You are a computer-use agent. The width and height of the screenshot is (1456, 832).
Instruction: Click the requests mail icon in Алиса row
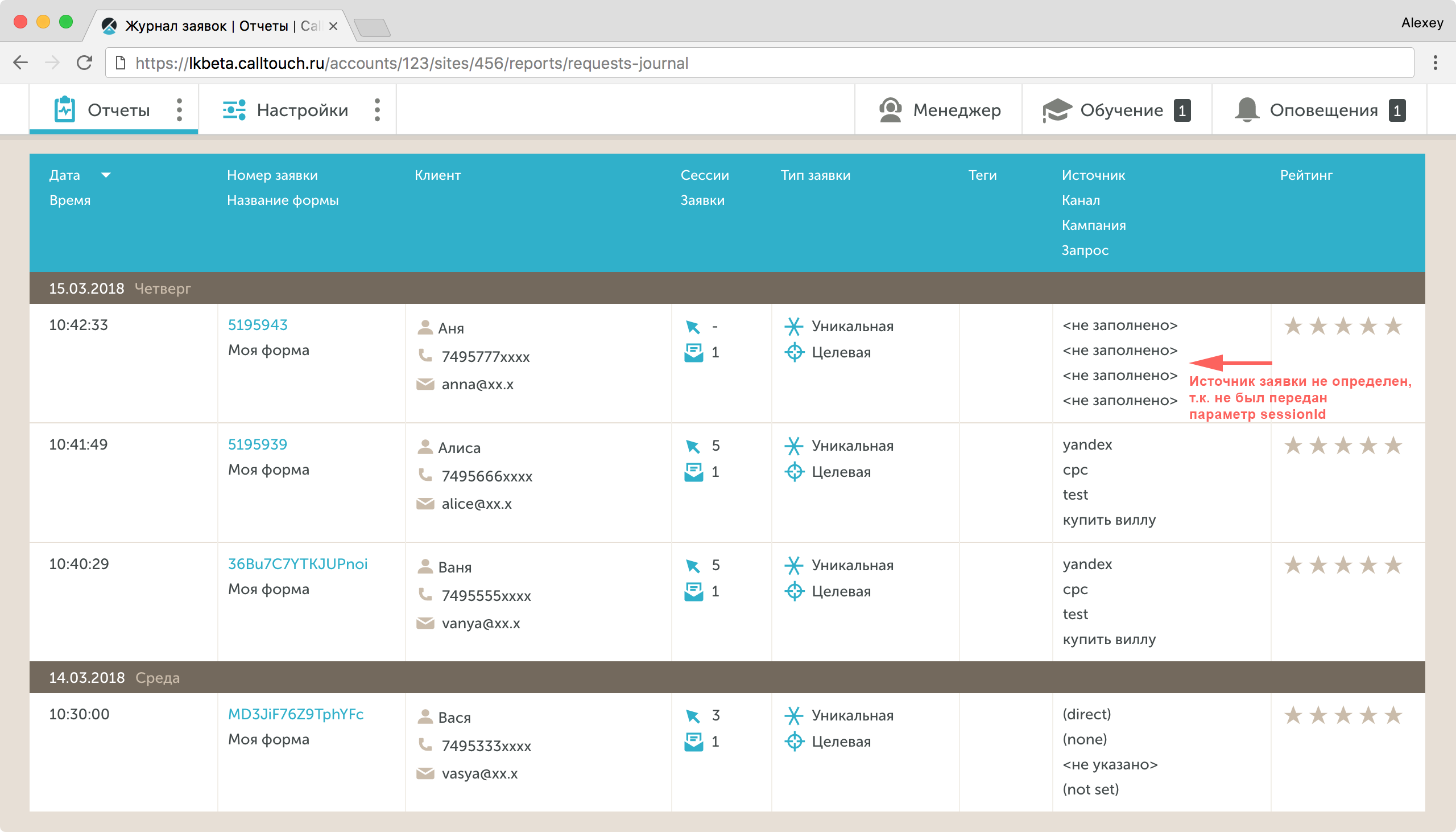pyautogui.click(x=693, y=472)
